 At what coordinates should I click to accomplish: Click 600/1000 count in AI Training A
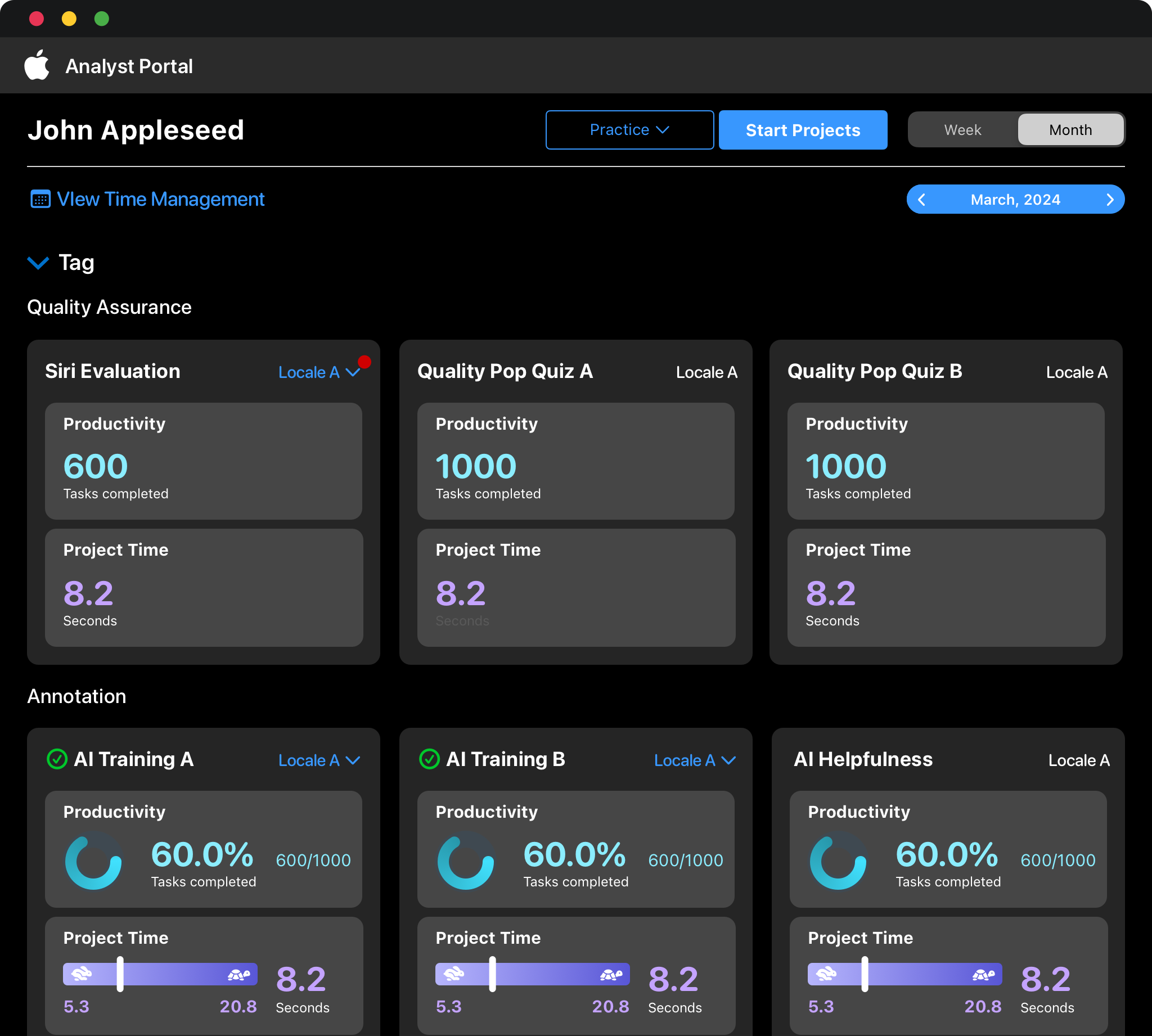313,860
